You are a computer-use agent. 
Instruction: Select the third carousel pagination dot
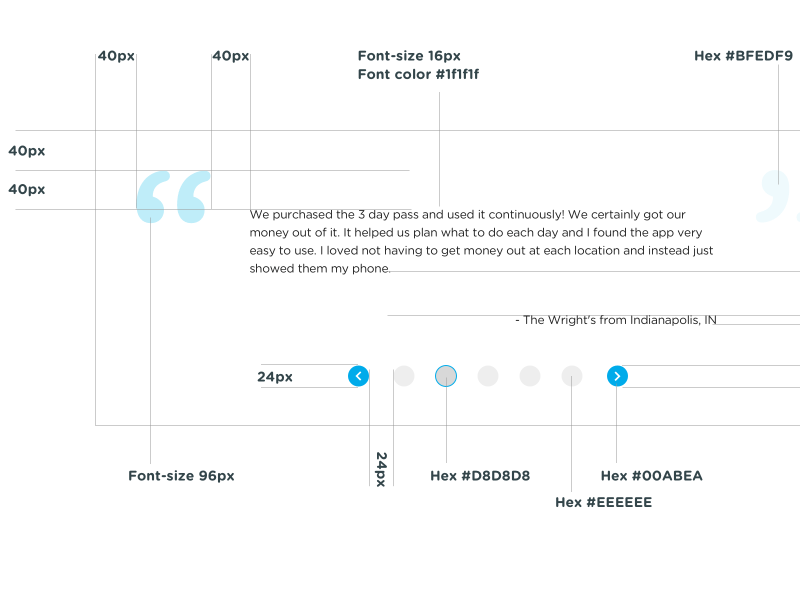tap(488, 376)
